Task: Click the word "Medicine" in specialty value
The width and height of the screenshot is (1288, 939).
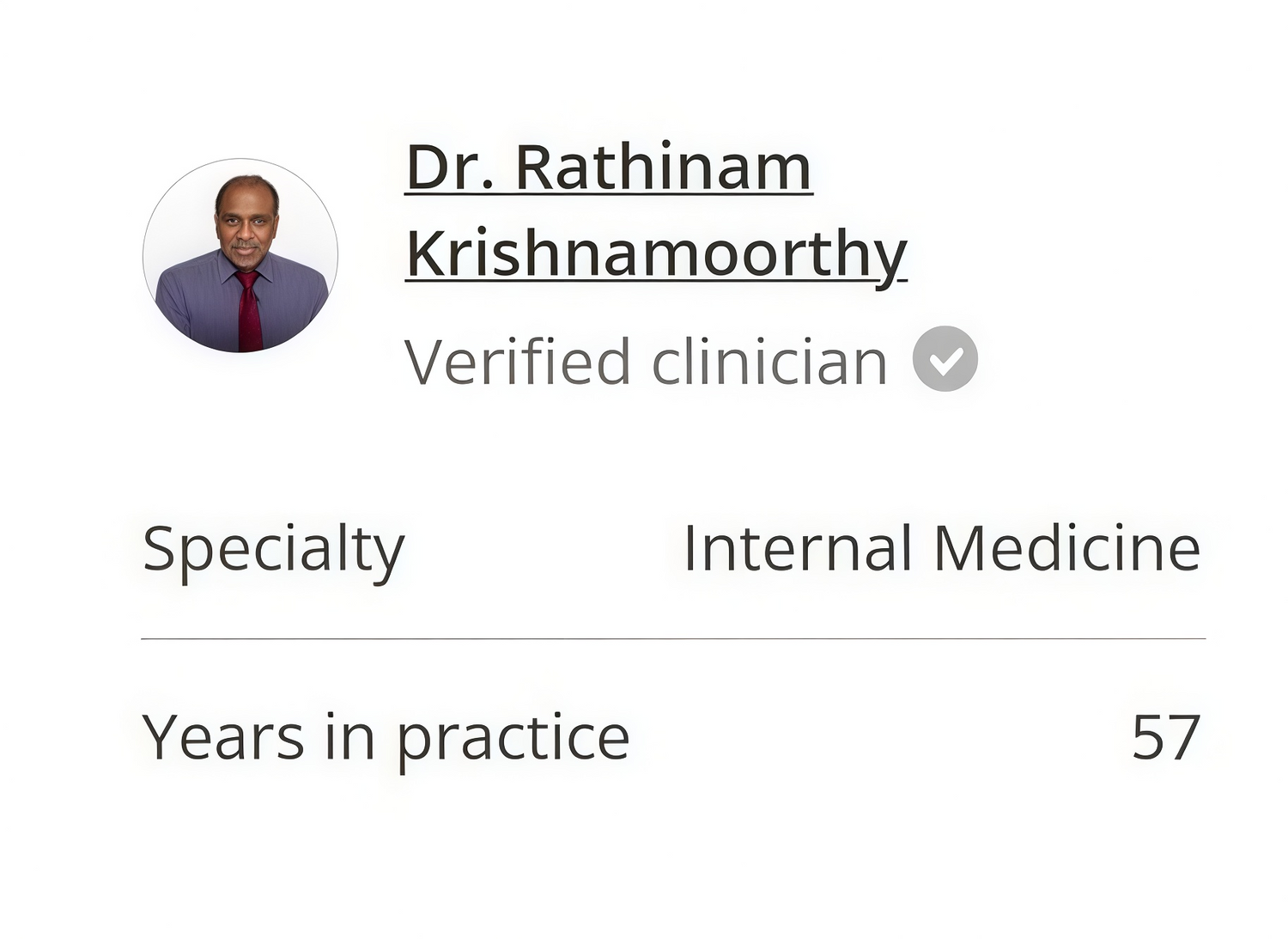Action: [1066, 548]
